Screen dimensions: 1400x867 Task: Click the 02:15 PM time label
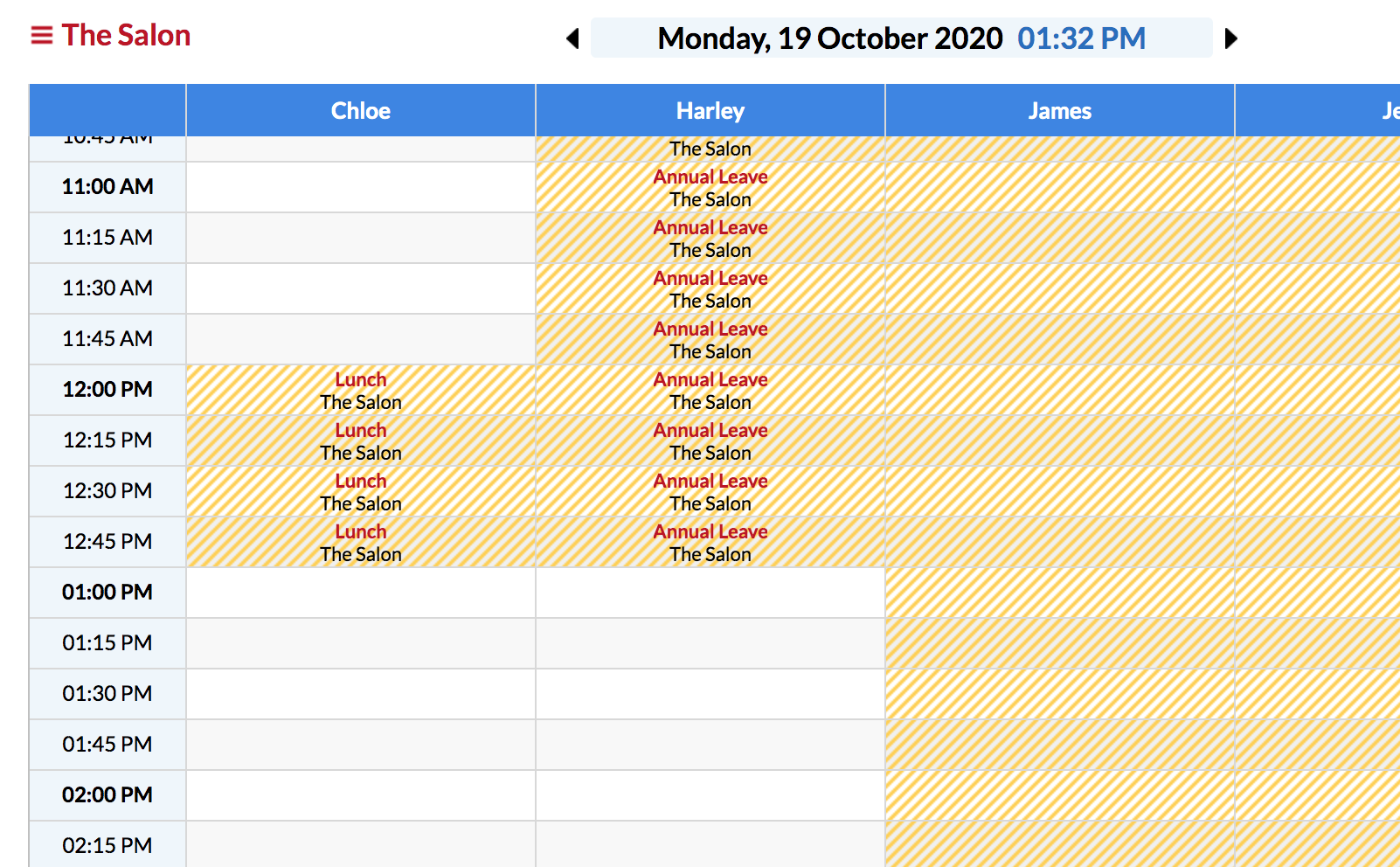pyautogui.click(x=107, y=844)
